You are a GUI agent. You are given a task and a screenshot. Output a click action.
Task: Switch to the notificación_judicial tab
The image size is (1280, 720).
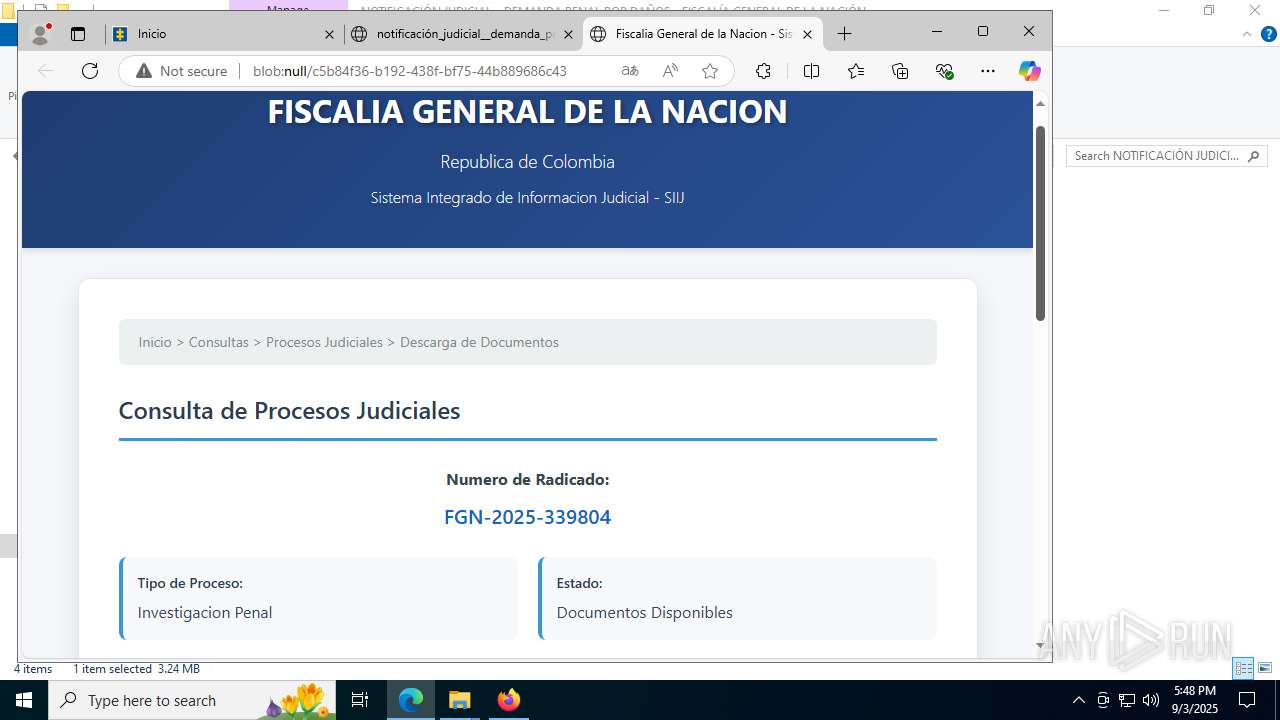(x=463, y=34)
